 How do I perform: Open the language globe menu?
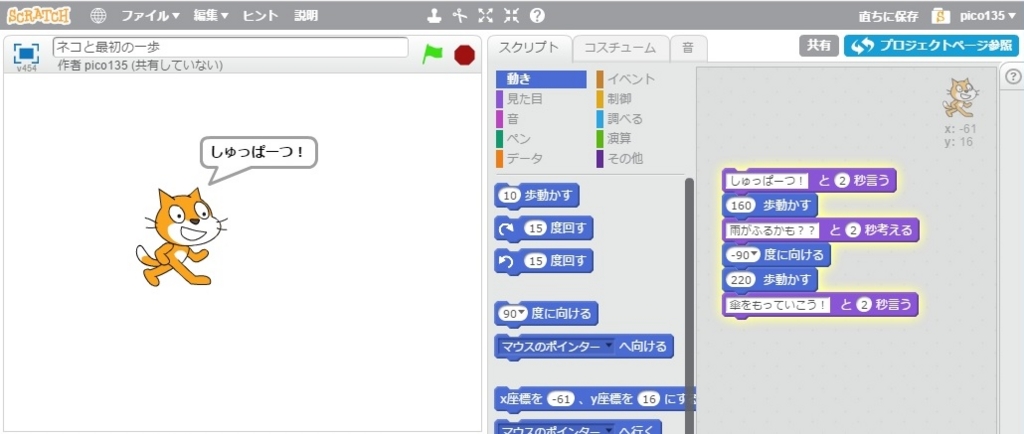(x=99, y=16)
